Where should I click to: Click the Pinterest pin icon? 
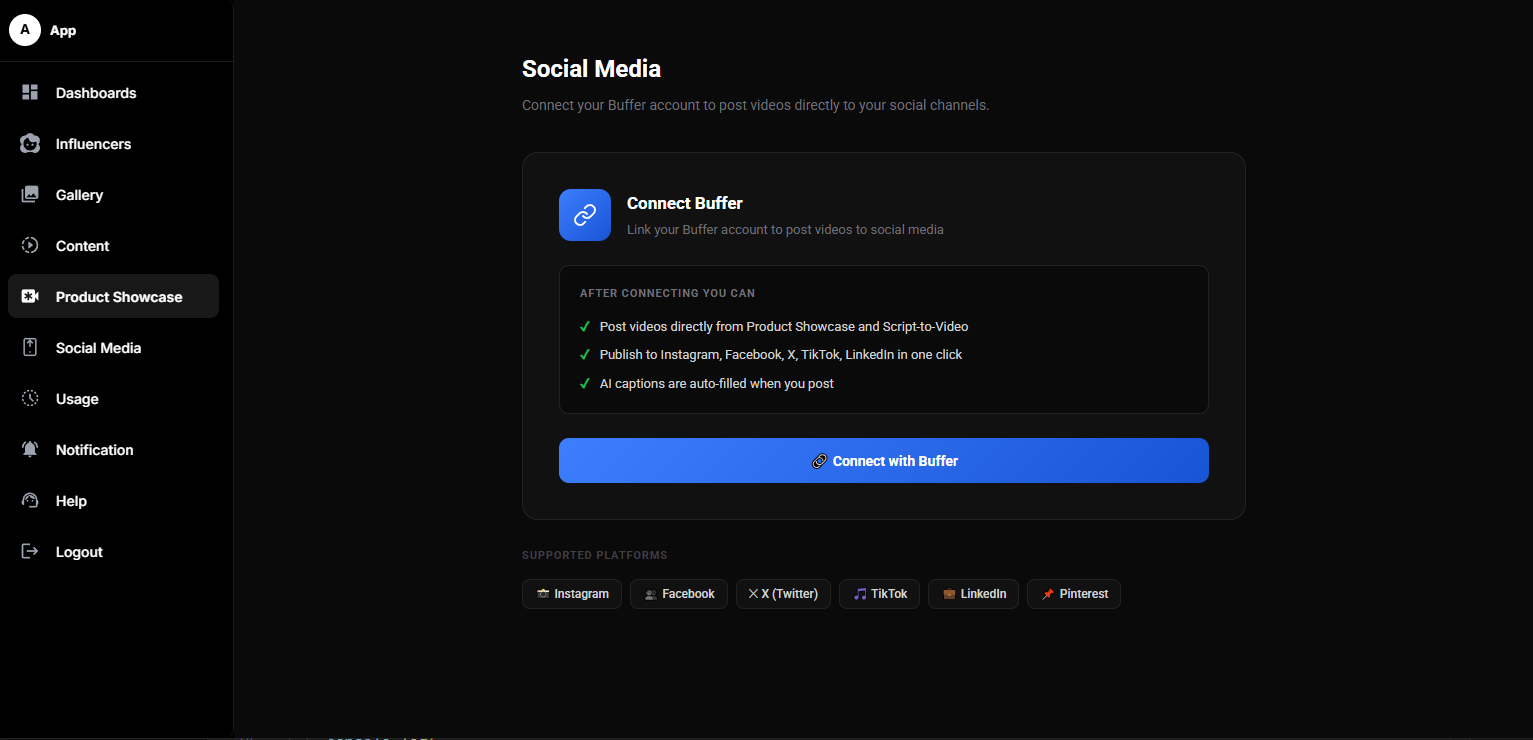[x=1048, y=594]
